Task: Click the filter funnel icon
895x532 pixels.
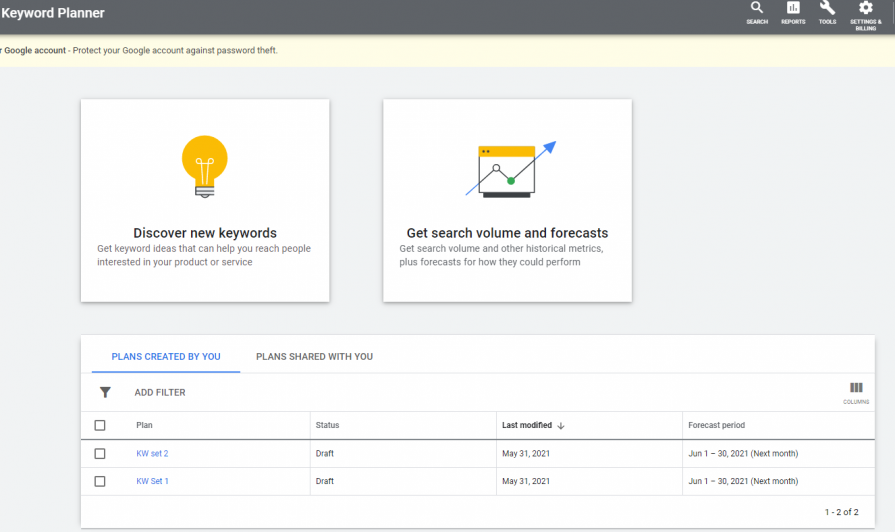Action: 105,392
